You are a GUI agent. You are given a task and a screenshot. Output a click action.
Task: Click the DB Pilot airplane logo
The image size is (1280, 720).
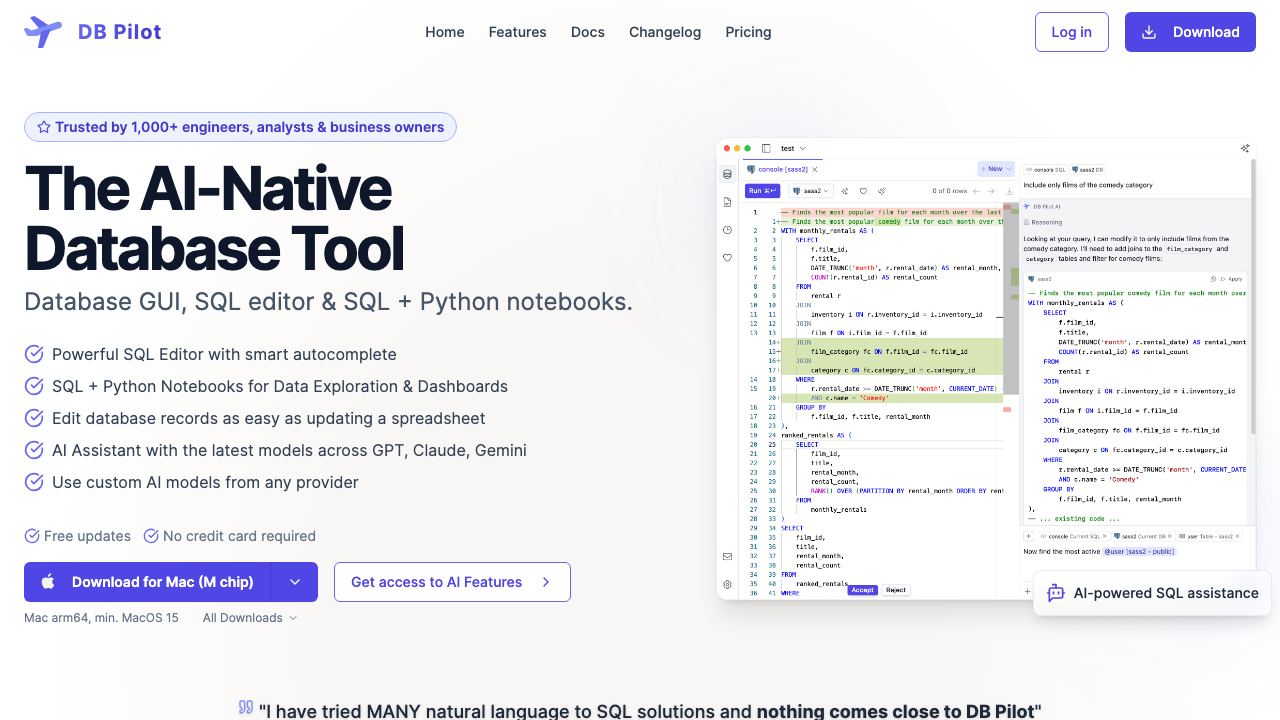43,32
